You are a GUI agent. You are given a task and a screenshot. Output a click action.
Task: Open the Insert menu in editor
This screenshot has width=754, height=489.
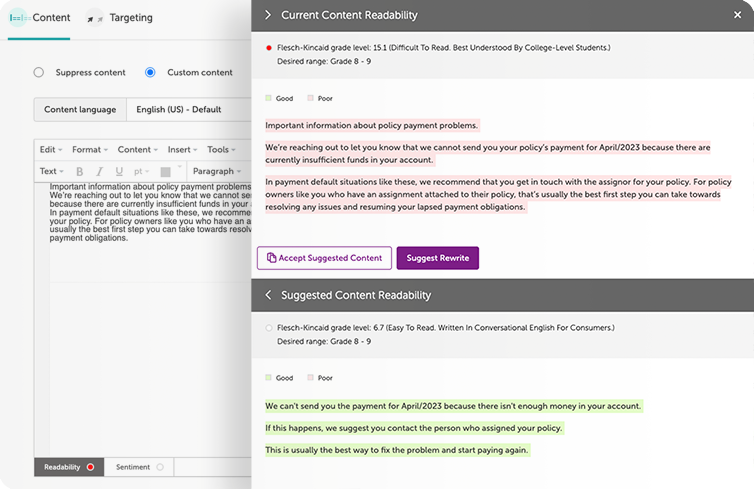coord(182,150)
